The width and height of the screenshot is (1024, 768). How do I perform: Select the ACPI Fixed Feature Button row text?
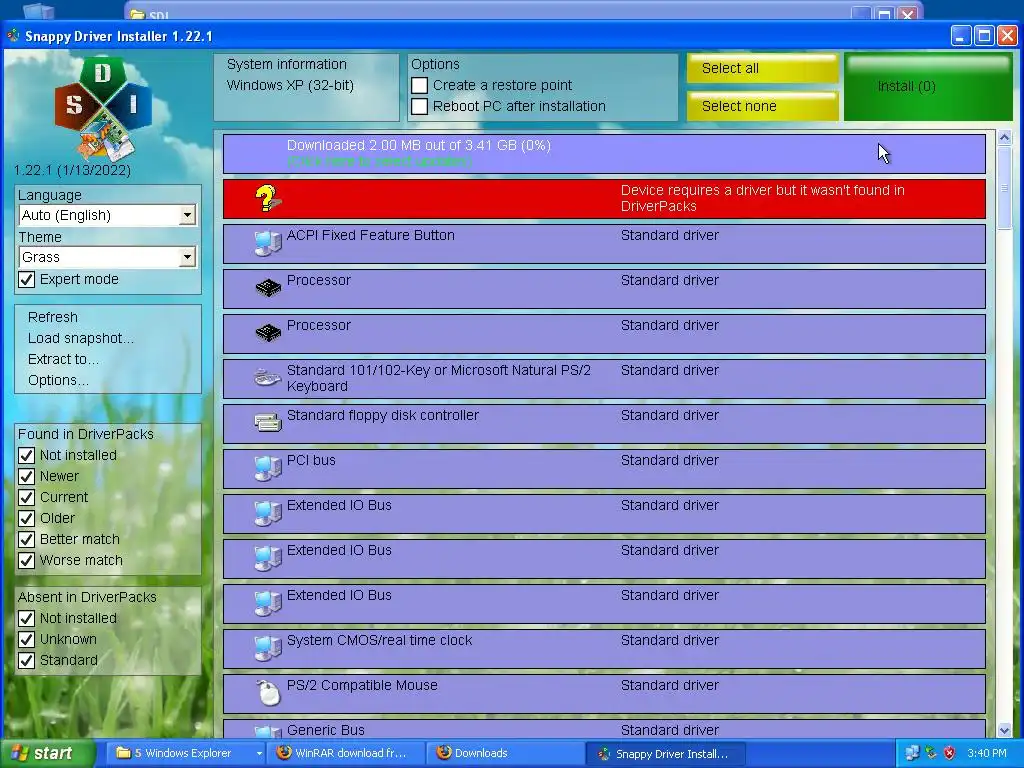[371, 235]
